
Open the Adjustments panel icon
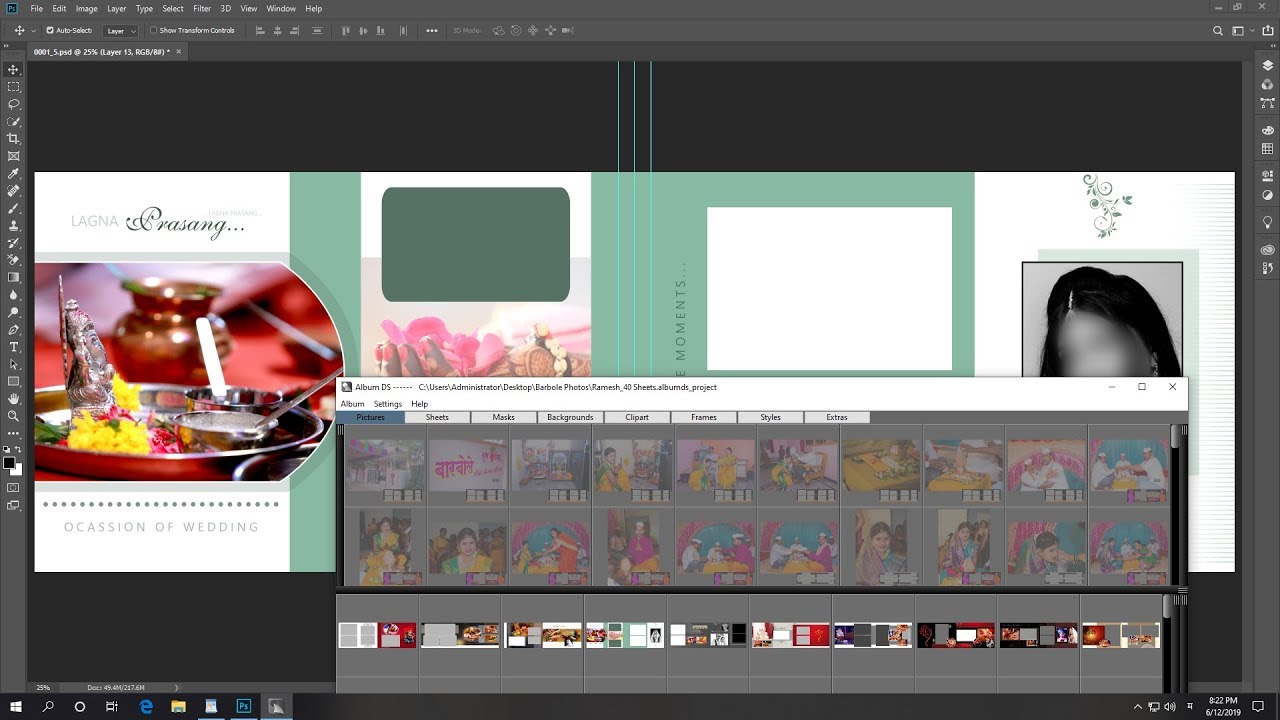(1268, 195)
